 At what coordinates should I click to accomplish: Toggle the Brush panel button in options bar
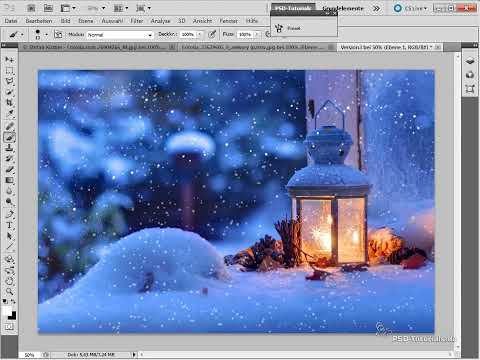[58, 34]
